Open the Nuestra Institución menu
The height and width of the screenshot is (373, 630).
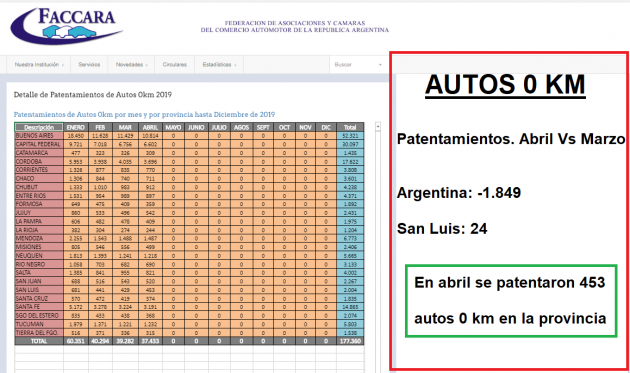(x=39, y=65)
